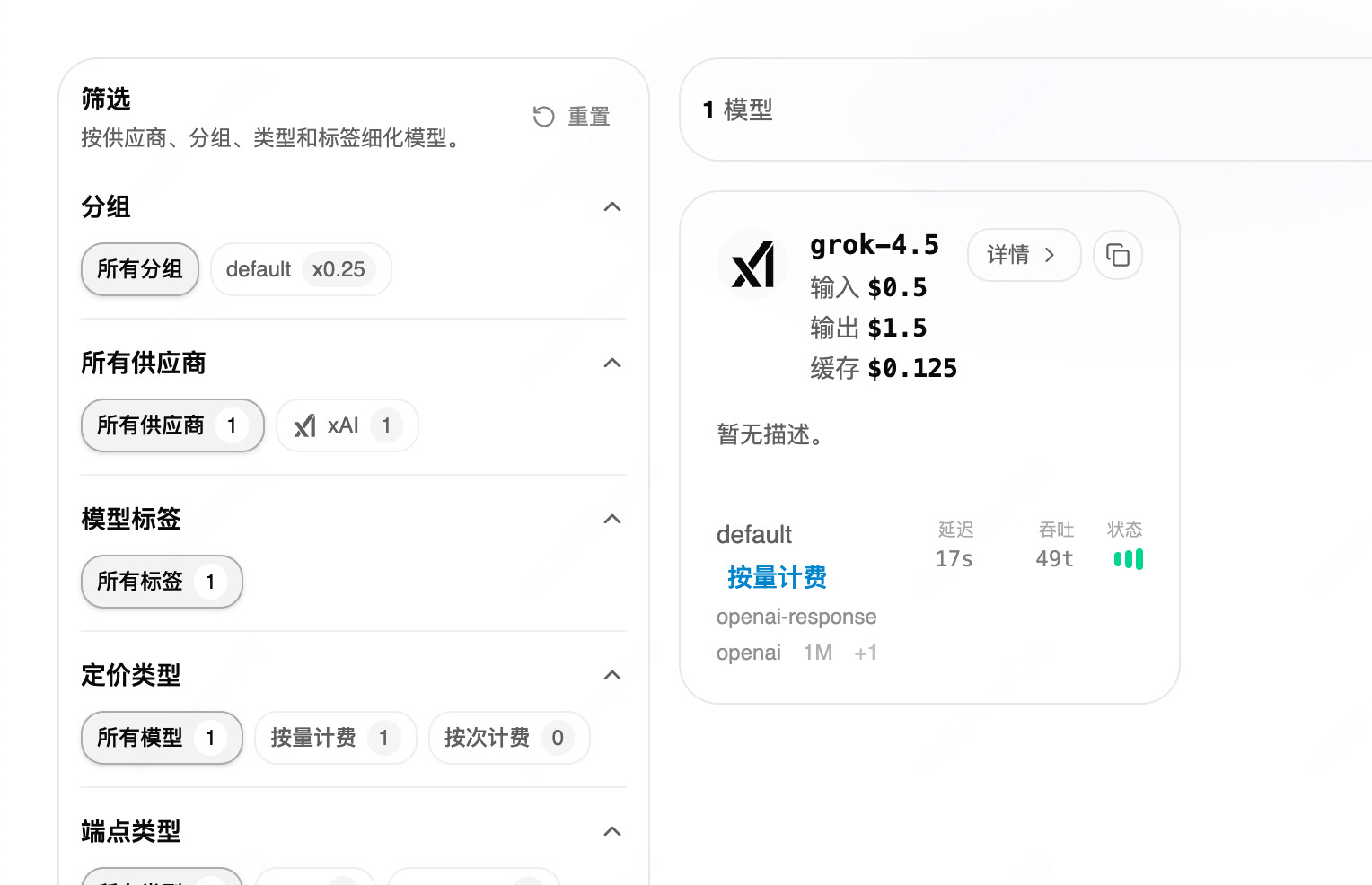Select the 所有模型 pricing chip
Image resolution: width=1372 pixels, height=885 pixels.
(162, 738)
